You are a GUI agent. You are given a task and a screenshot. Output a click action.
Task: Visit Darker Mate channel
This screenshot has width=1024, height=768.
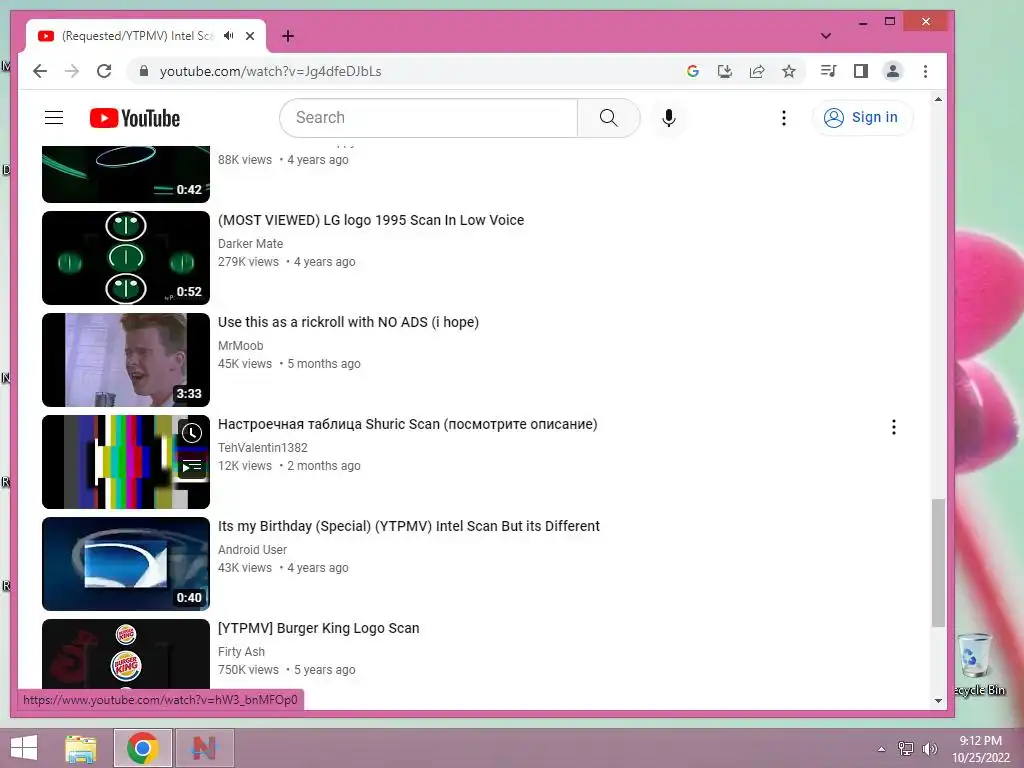point(251,244)
